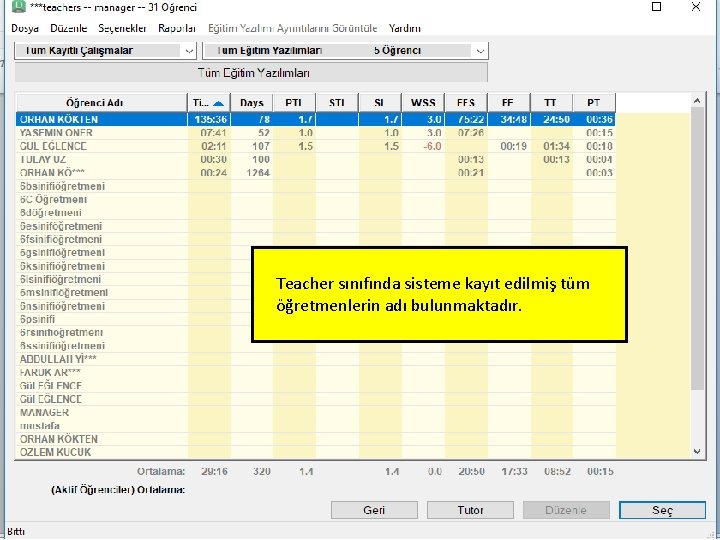
Task: Sort by FFS column header
Action: [466, 103]
